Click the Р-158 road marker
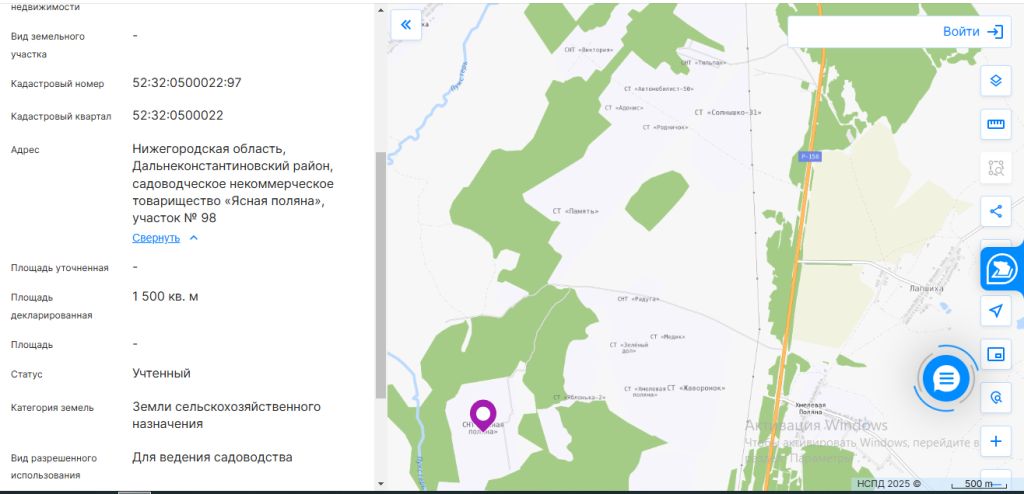 [x=810, y=157]
